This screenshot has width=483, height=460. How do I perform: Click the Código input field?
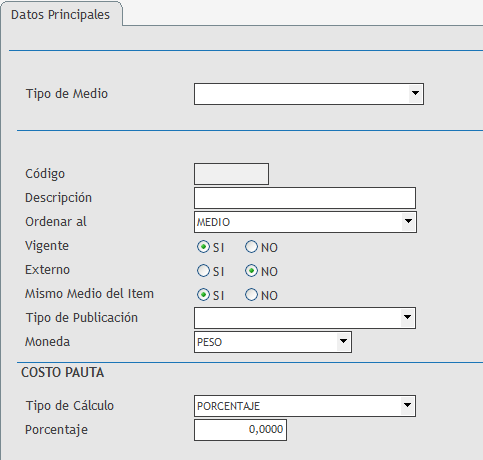tap(231, 174)
